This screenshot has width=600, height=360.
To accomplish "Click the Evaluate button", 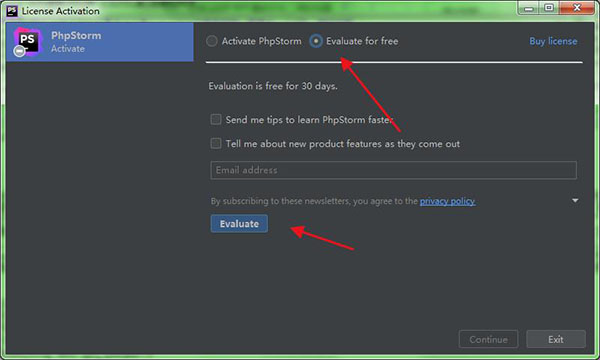I will point(239,223).
